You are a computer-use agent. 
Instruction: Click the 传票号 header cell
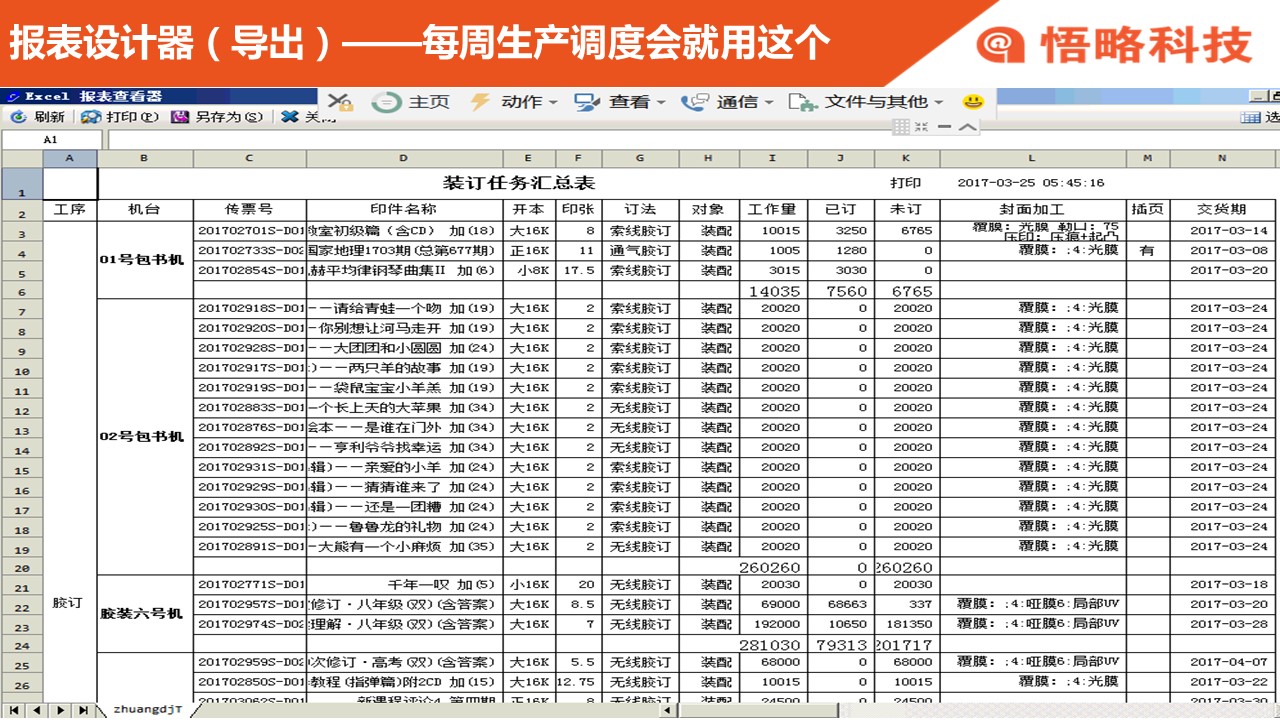[x=249, y=210]
